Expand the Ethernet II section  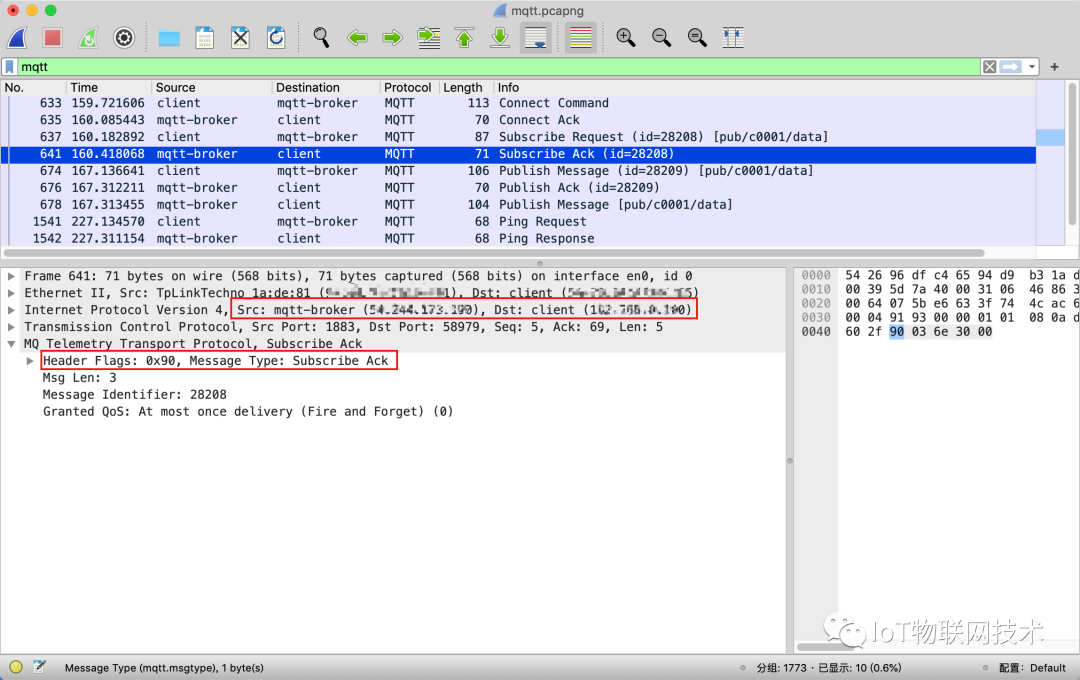[x=12, y=293]
